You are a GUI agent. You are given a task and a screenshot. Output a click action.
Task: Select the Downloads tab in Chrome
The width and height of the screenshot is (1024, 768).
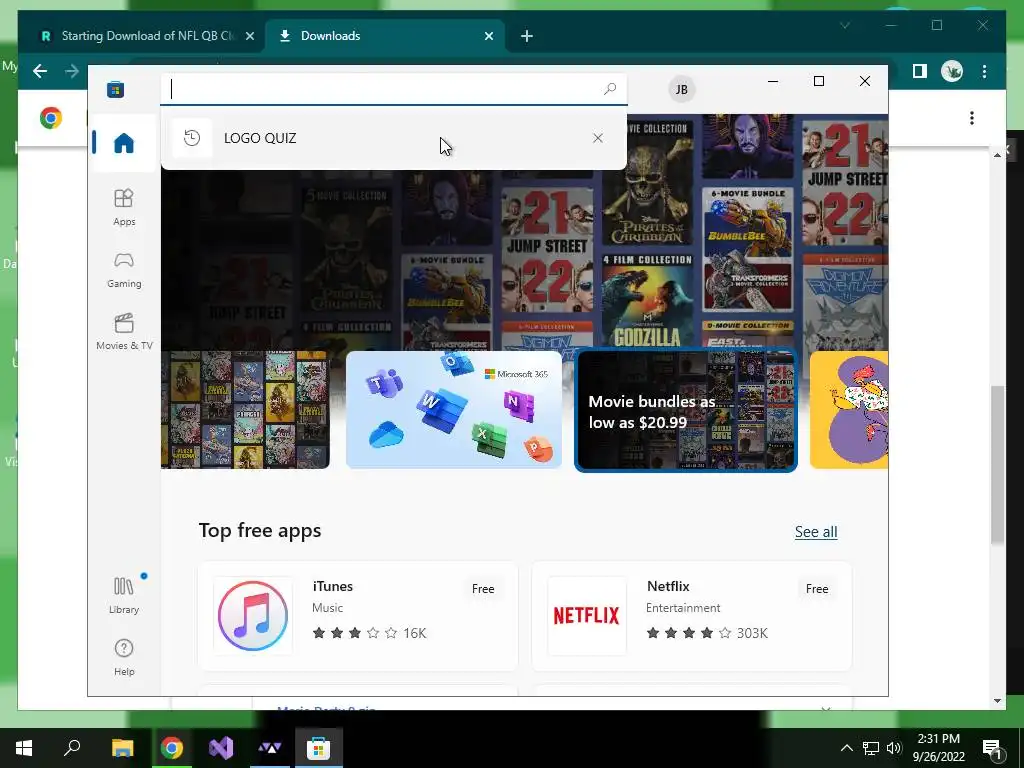[x=385, y=36]
